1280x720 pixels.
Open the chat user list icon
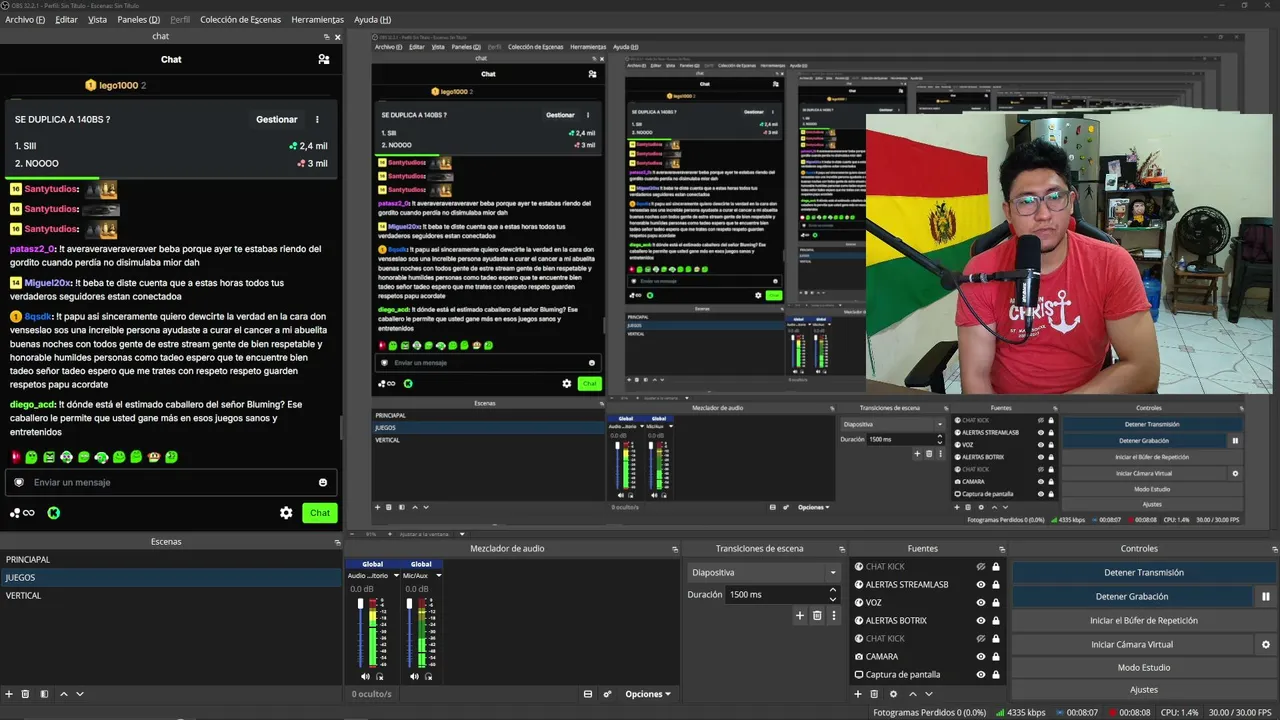pyautogui.click(x=324, y=59)
